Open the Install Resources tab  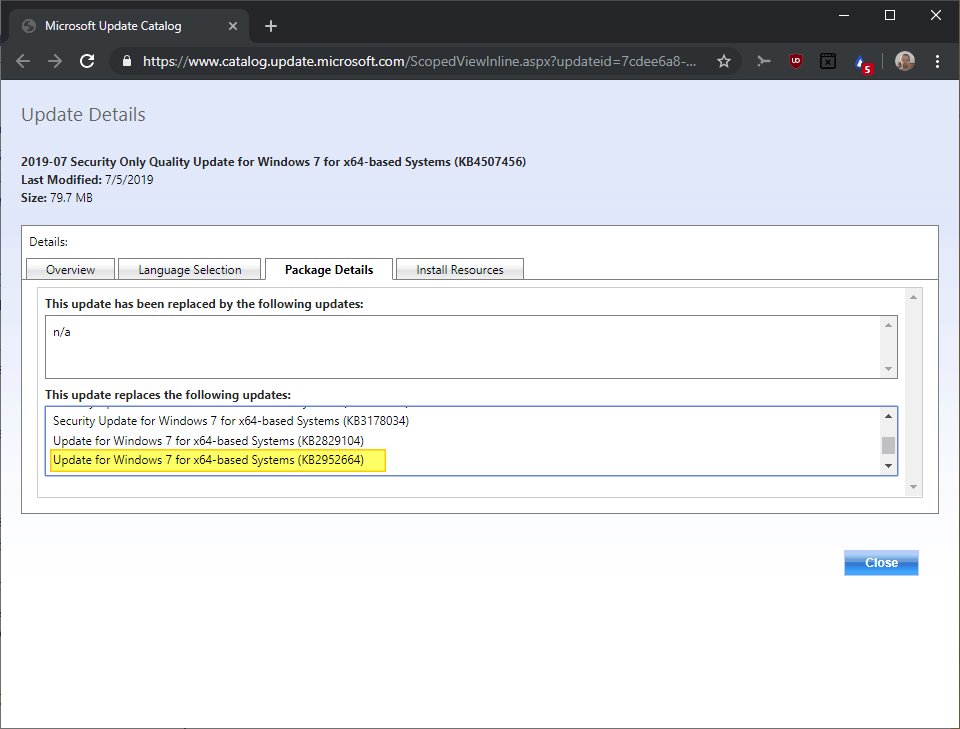point(460,269)
